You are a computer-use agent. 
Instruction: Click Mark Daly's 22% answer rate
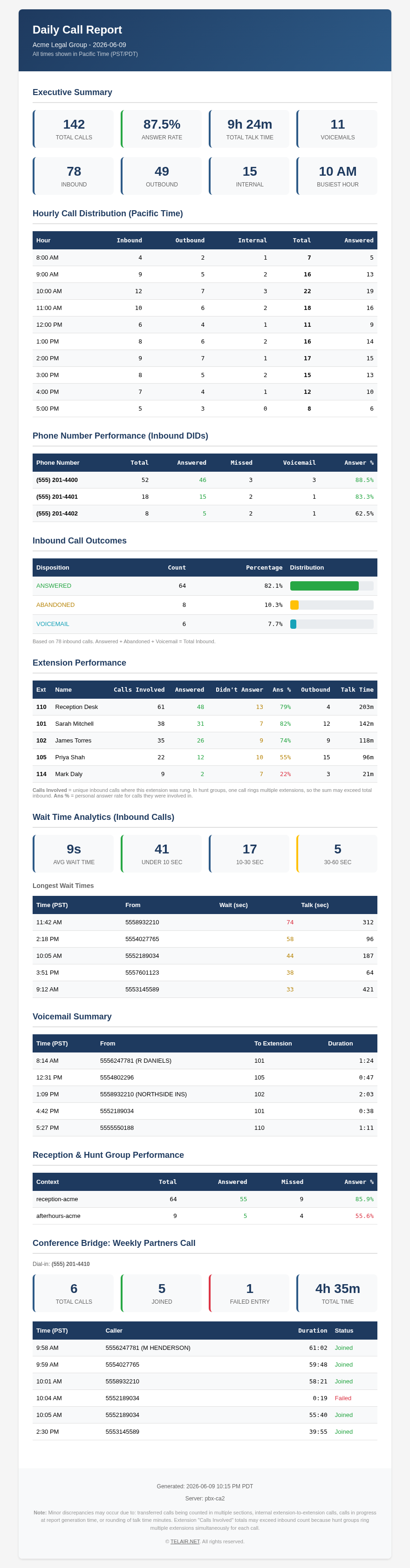(x=285, y=774)
